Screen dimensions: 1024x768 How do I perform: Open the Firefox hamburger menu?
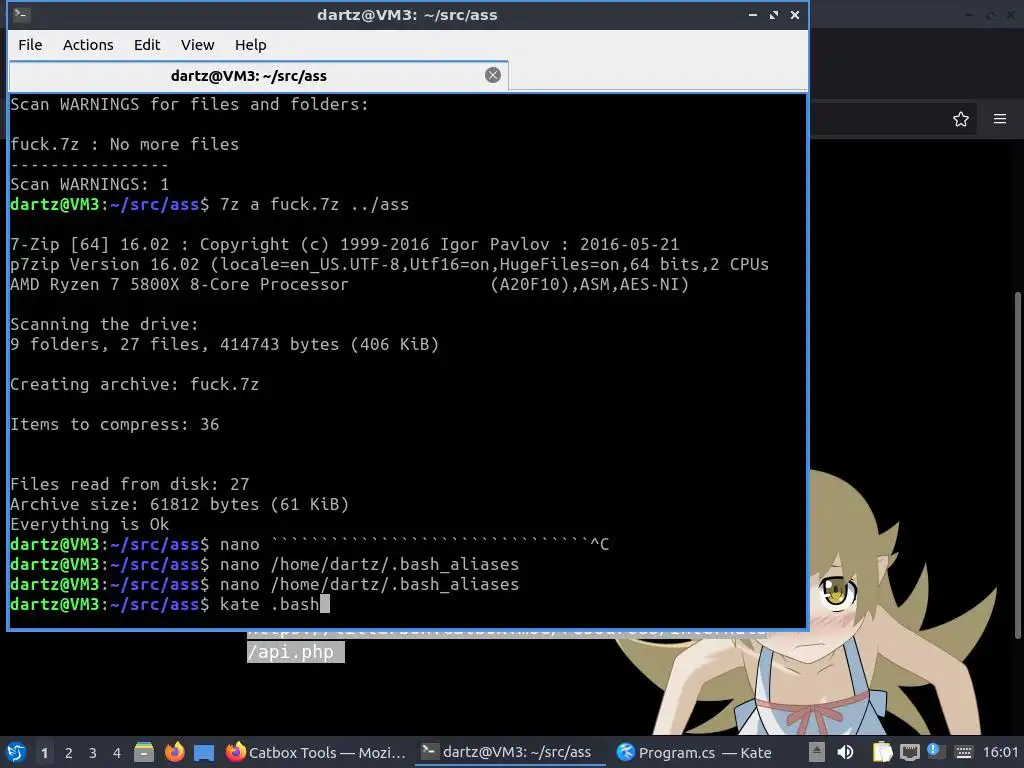point(1000,119)
